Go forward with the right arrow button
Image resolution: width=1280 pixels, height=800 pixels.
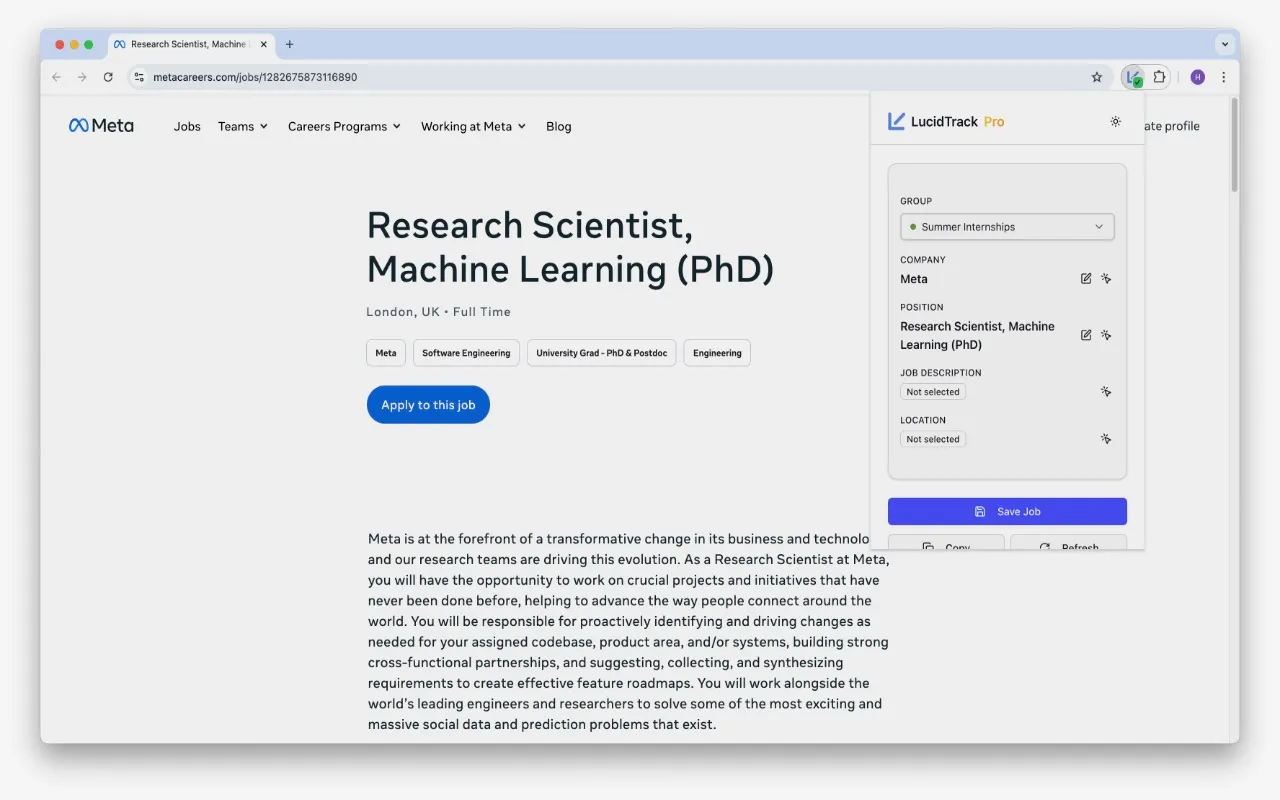pyautogui.click(x=82, y=77)
